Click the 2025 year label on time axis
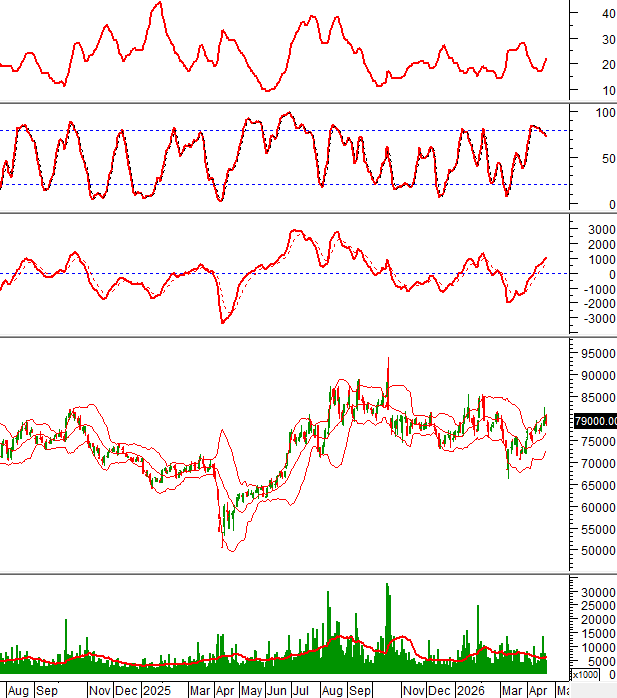The image size is (617, 698). [x=156, y=690]
